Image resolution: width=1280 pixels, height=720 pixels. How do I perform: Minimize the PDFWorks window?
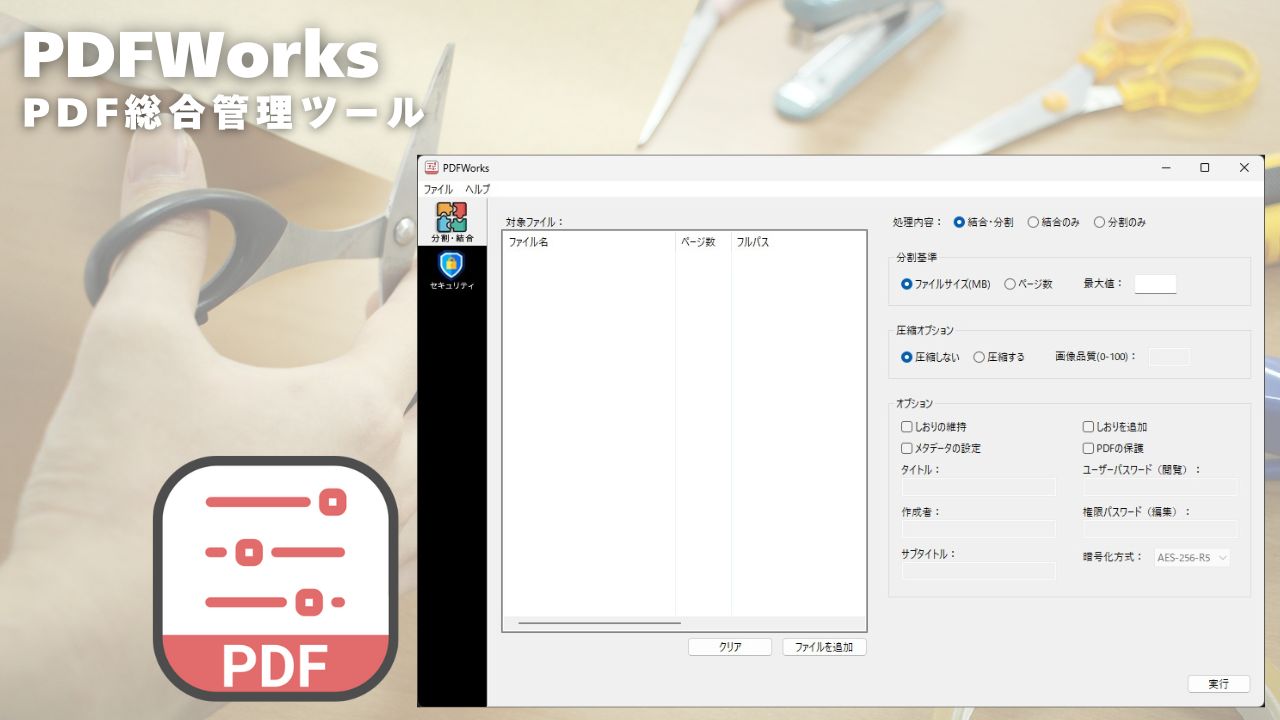[x=1166, y=168]
